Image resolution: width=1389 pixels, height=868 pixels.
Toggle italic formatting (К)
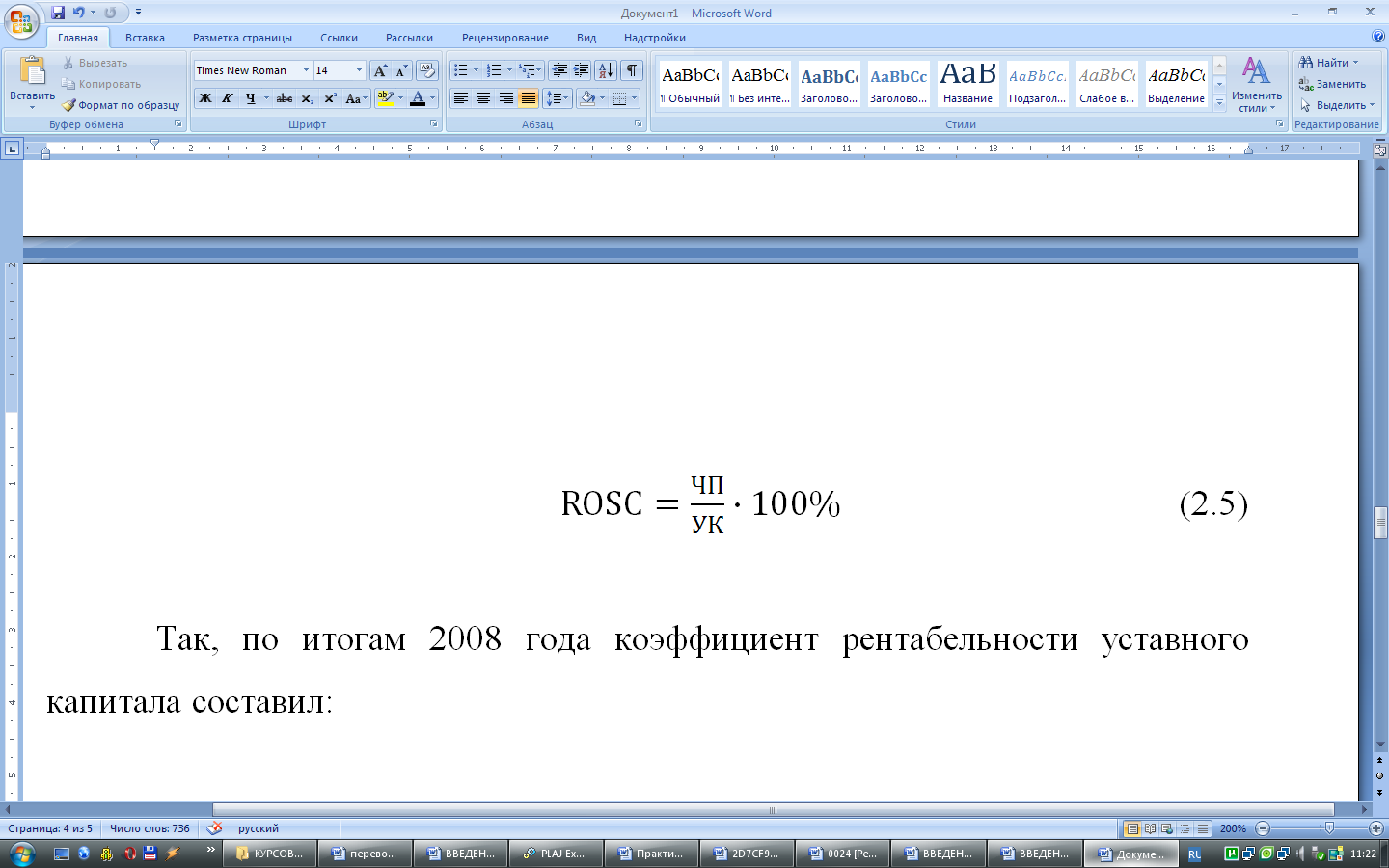[228, 98]
